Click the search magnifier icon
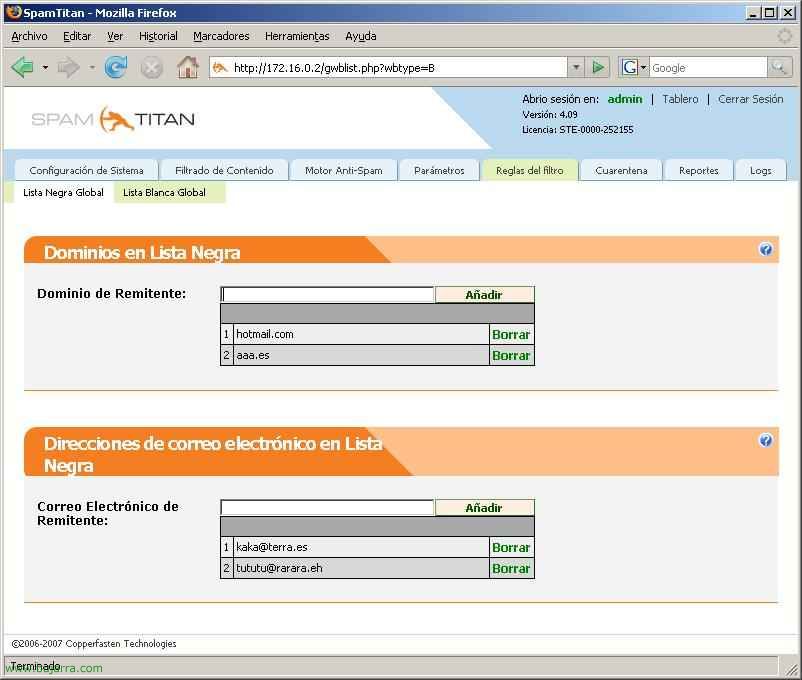The height and width of the screenshot is (680, 802). 779,67
